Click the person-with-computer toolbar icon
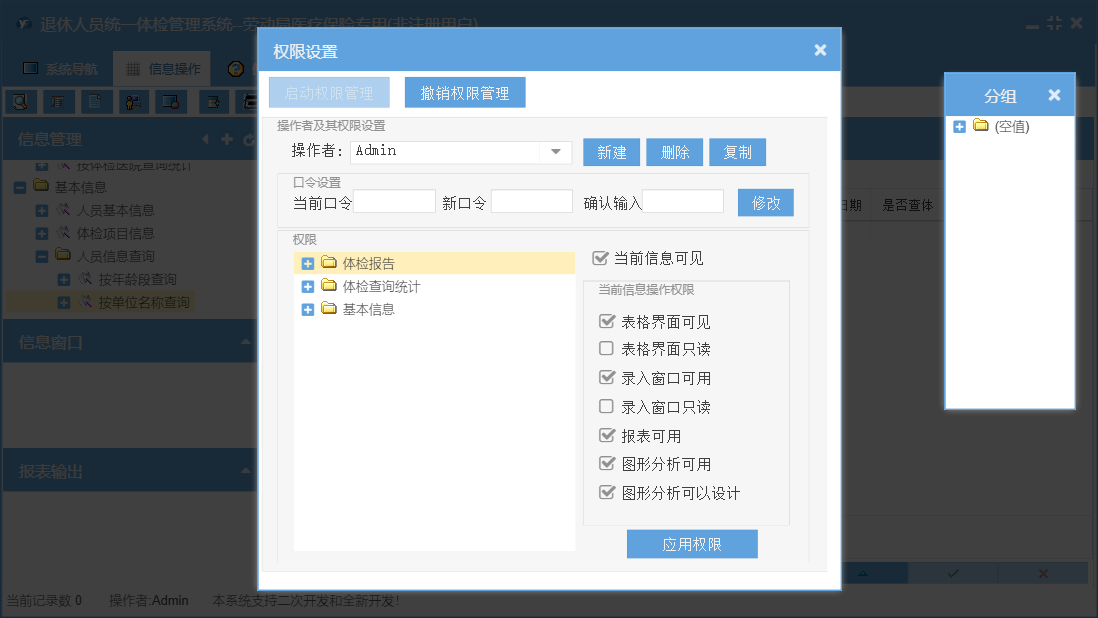Screen dimensions: 1098x618 click(133, 101)
